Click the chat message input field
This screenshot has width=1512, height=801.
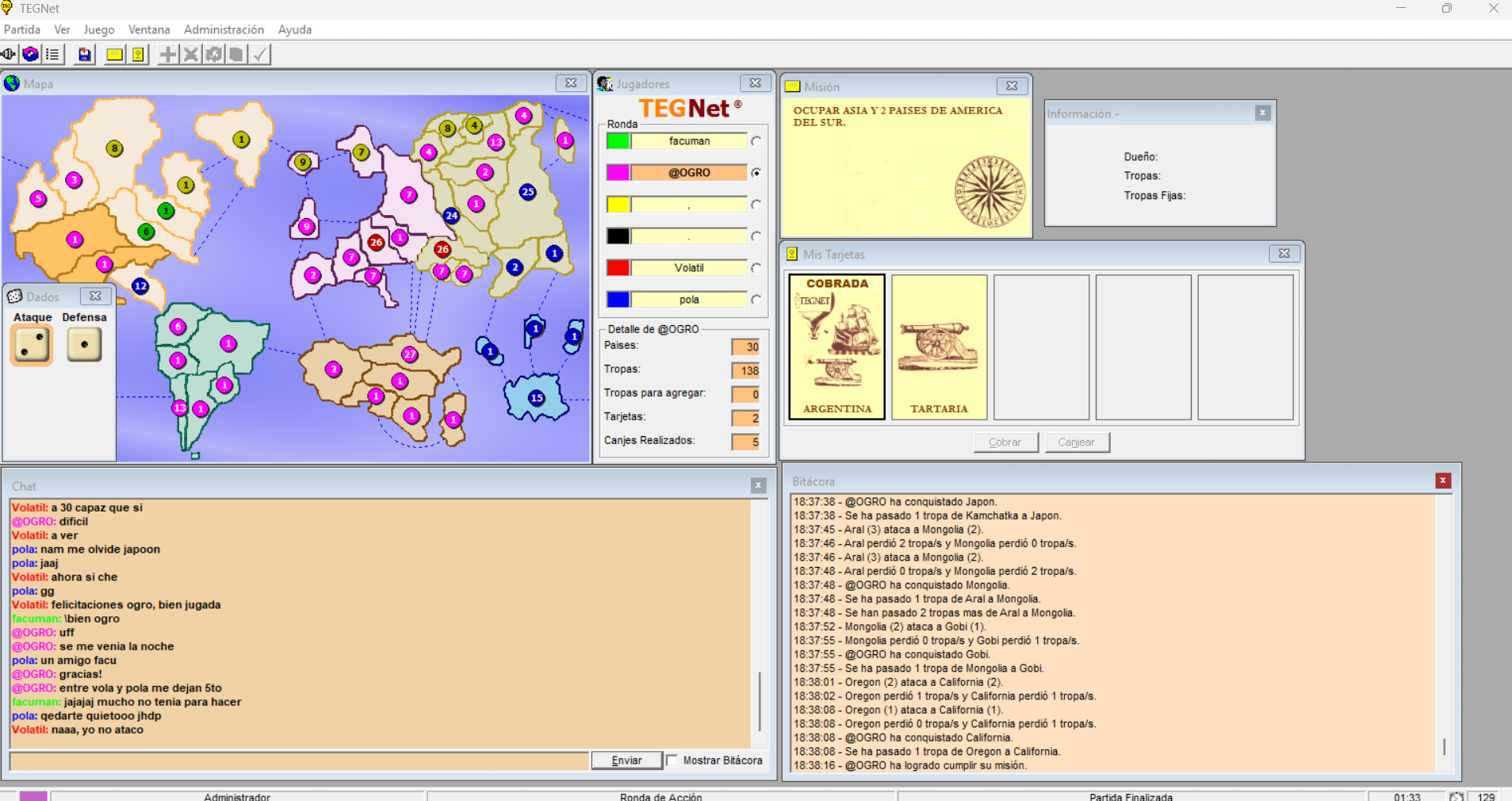coord(299,761)
